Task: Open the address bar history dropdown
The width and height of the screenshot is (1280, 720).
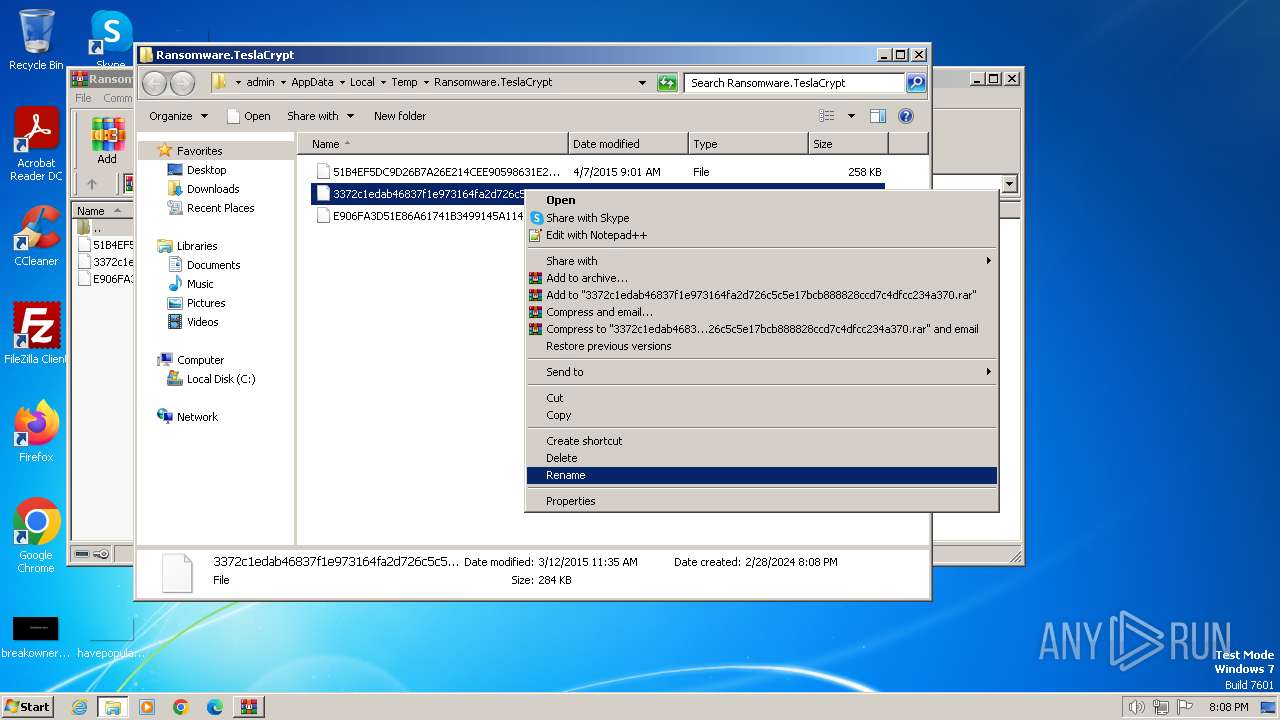Action: tap(642, 83)
